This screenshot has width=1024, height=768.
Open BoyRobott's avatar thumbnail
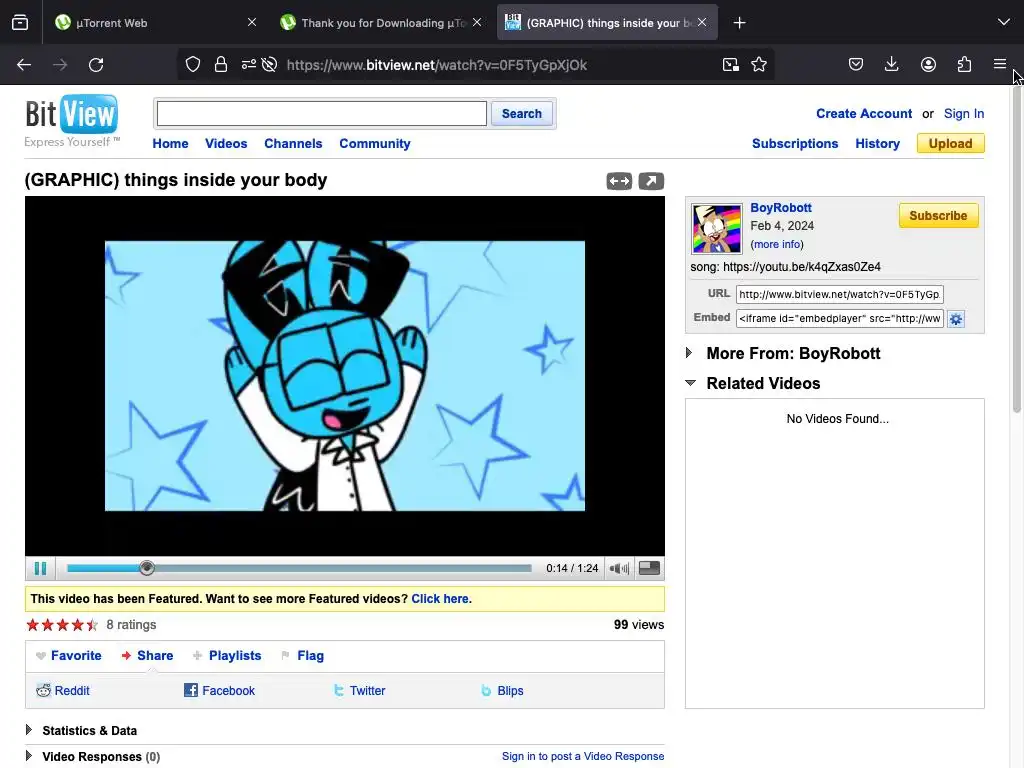716,228
